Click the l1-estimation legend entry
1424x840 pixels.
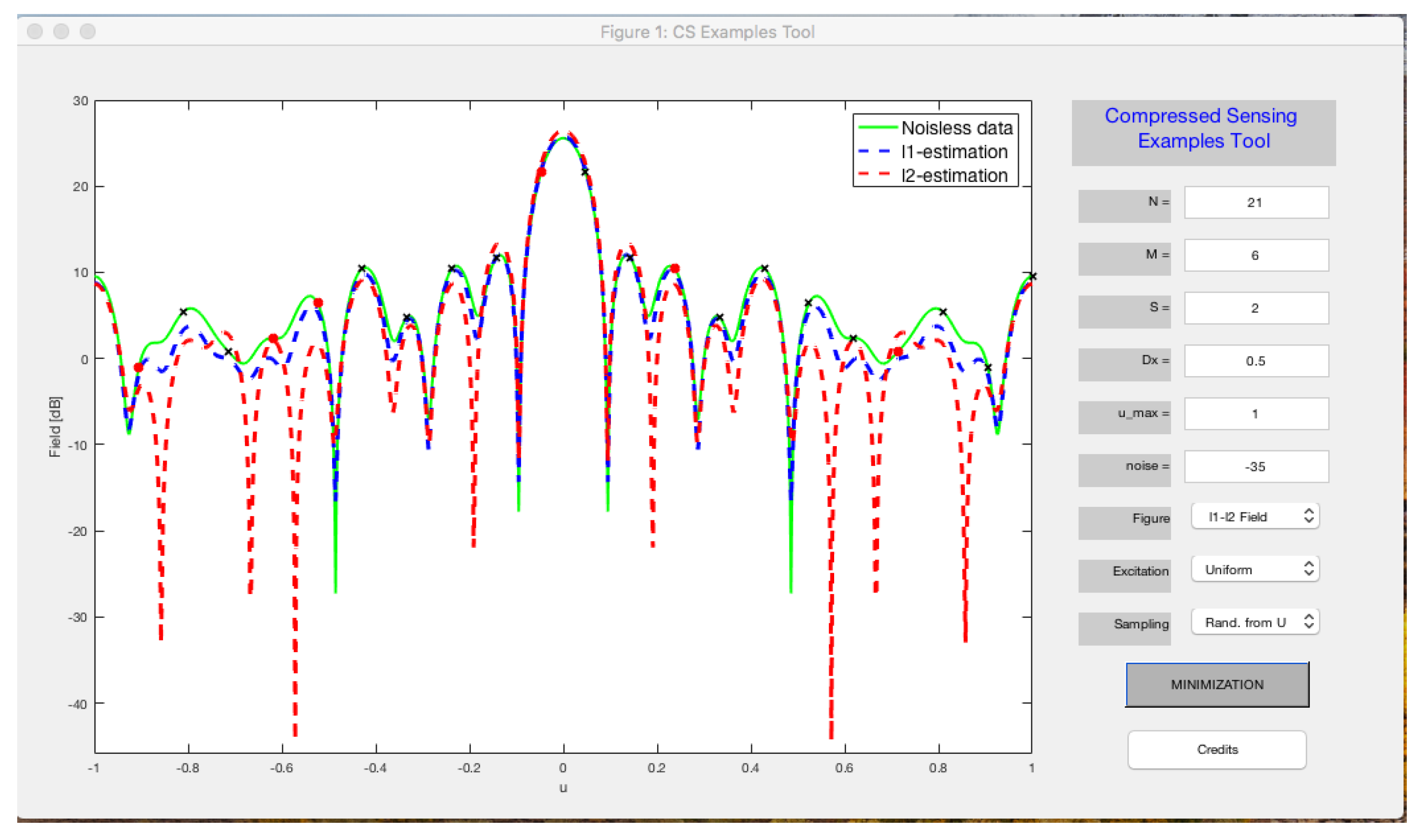[x=954, y=152]
